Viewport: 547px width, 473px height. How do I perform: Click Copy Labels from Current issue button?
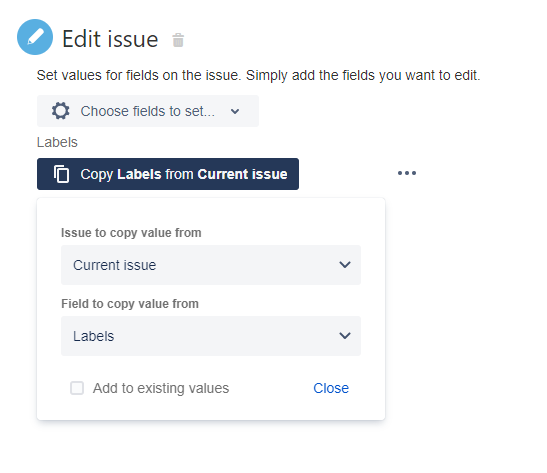(x=168, y=174)
